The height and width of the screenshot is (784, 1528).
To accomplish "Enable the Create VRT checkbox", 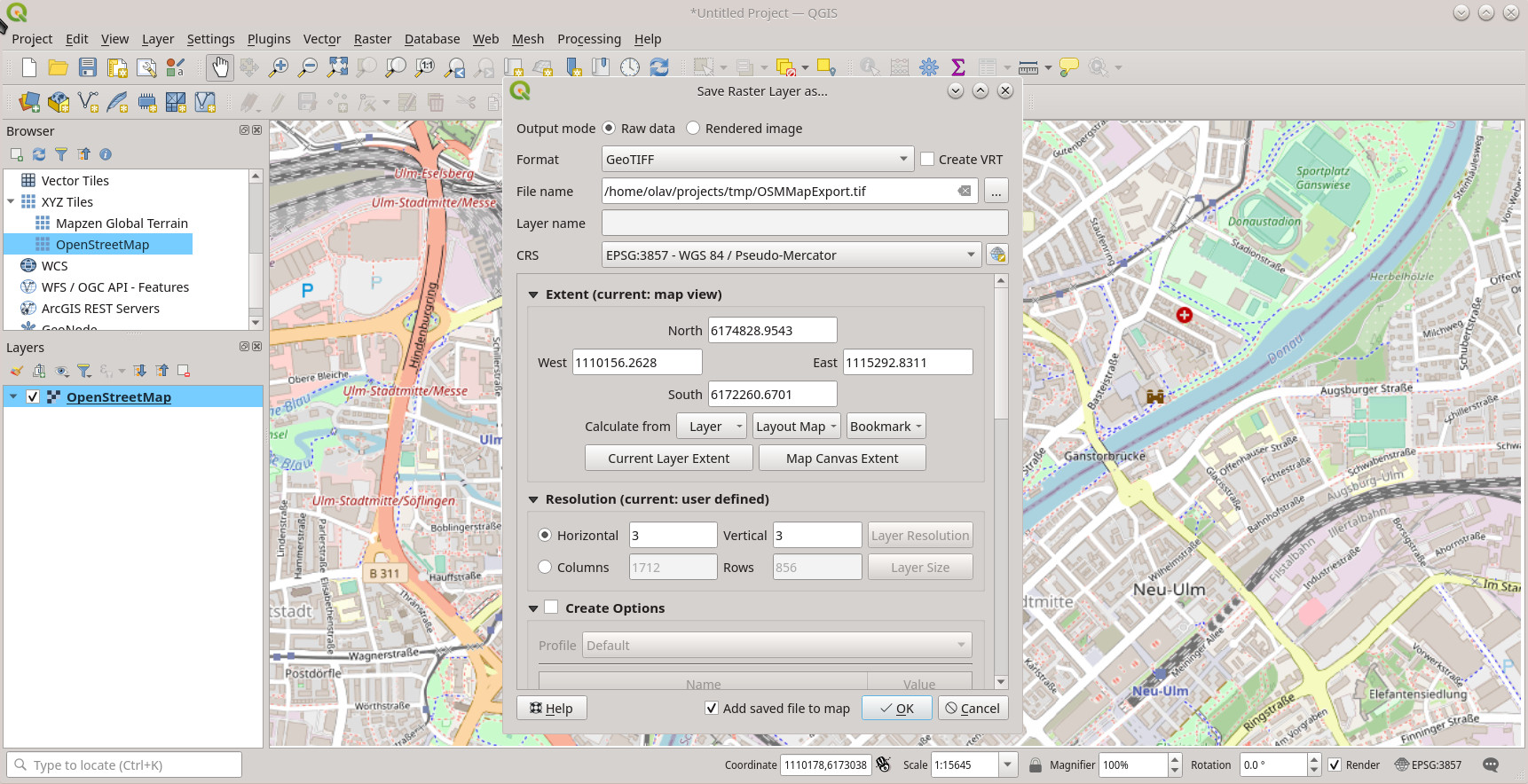I will [x=927, y=159].
